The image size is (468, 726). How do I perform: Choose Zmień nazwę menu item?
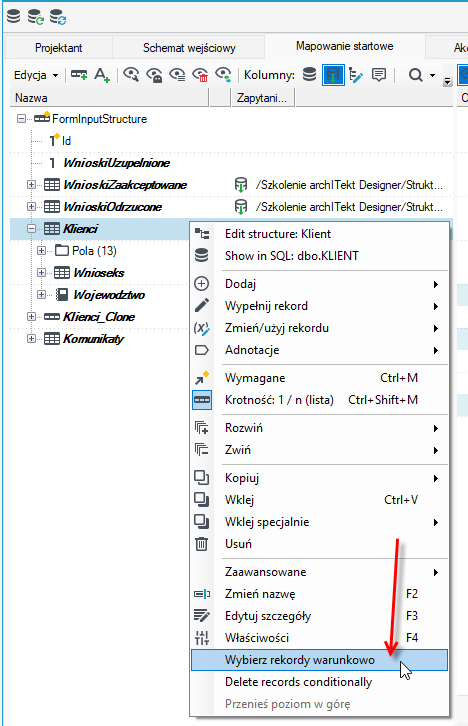pyautogui.click(x=319, y=594)
